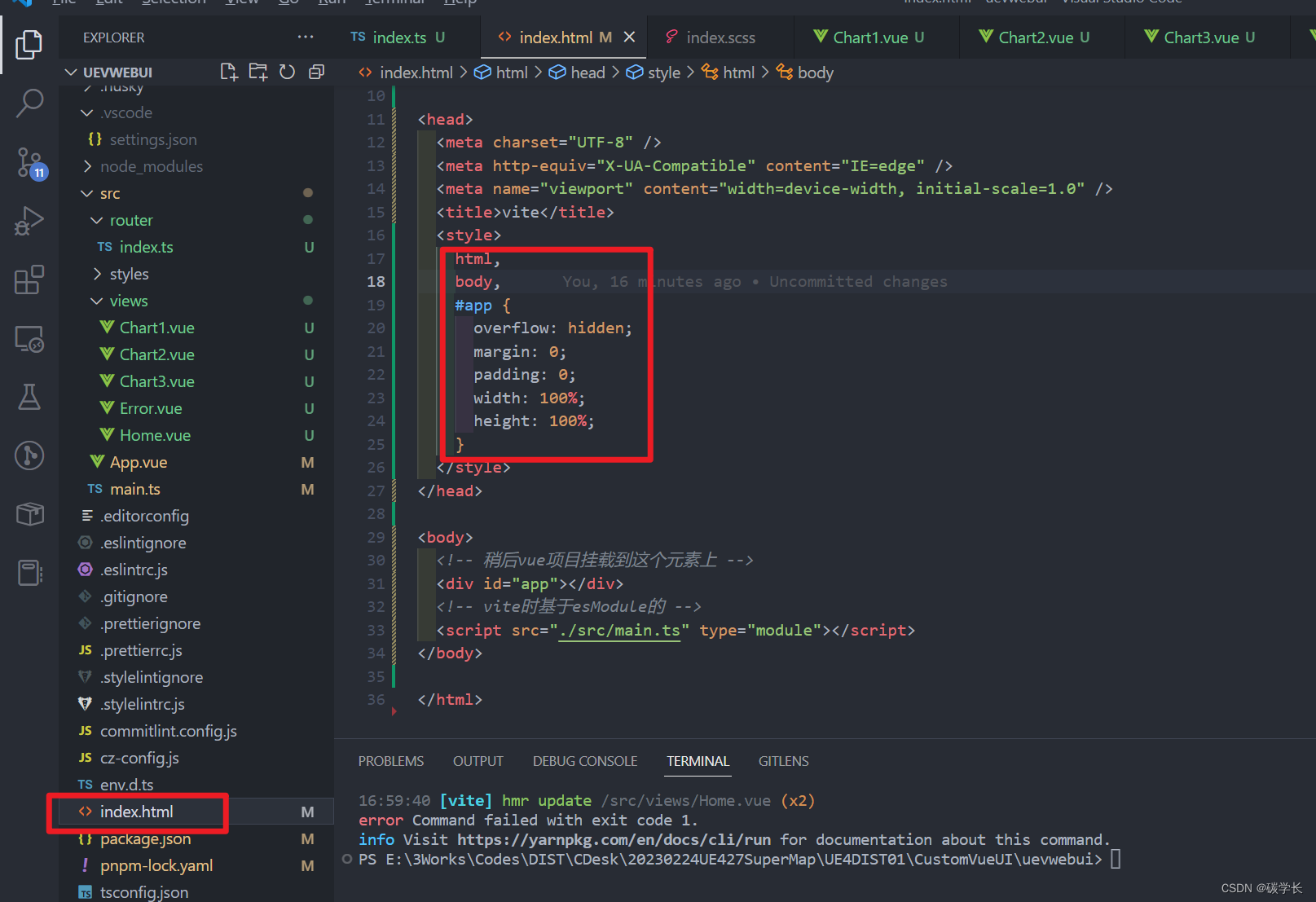1316x902 pixels.
Task: Open Source Control view with 11 badge
Action: [x=31, y=163]
